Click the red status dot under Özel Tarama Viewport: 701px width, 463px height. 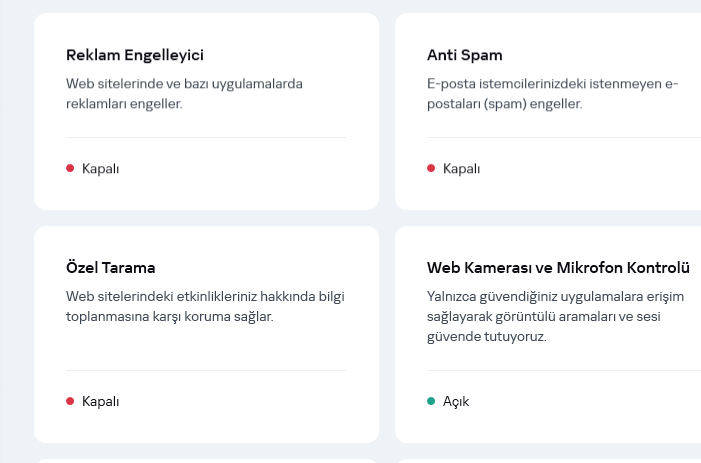[x=70, y=402]
